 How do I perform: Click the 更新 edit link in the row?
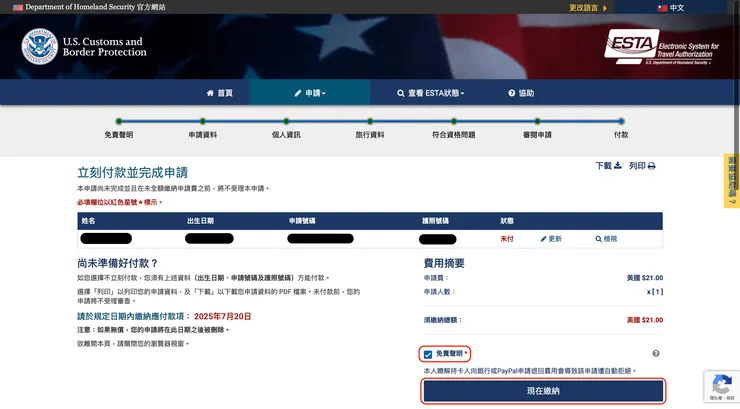pos(551,239)
